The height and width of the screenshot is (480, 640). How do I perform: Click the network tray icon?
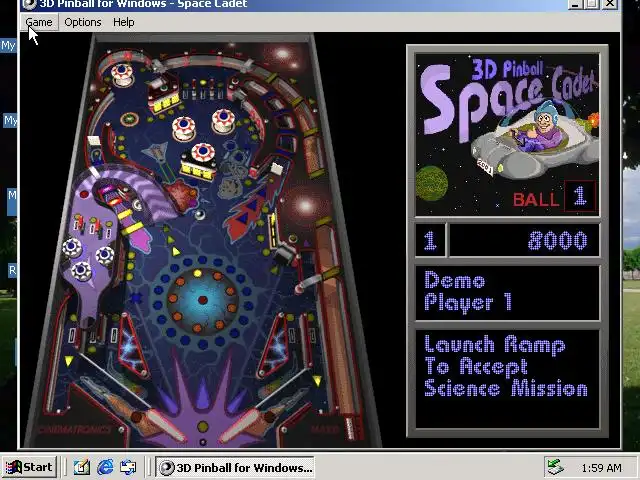555,467
